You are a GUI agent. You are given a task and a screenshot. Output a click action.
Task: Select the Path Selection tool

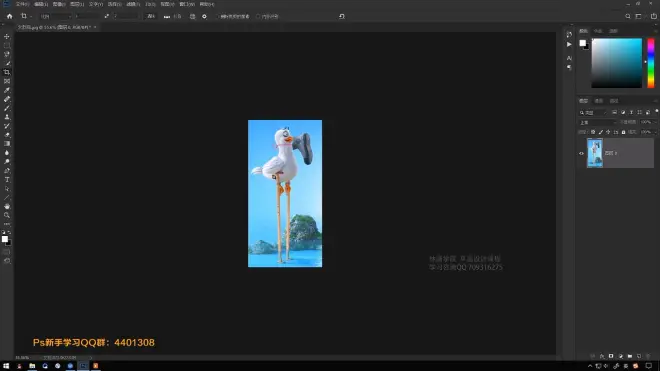[7, 189]
